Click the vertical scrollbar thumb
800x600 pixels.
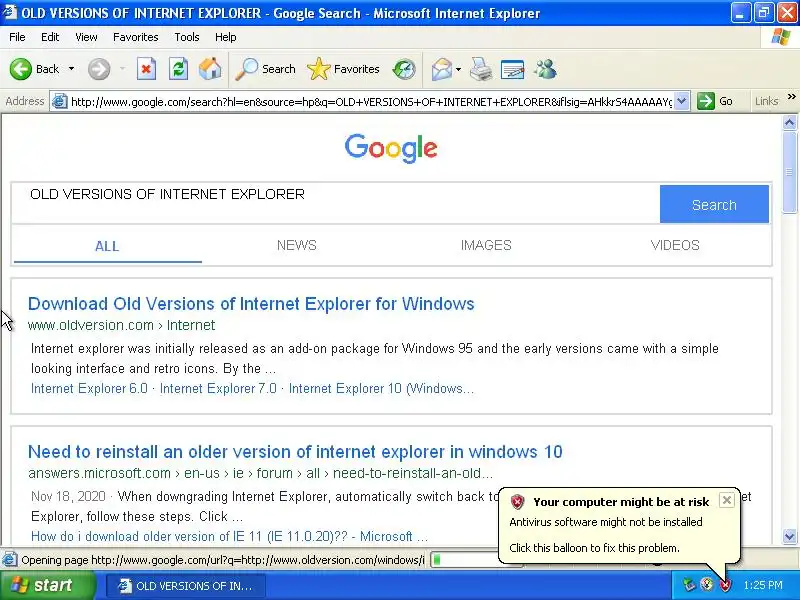(789, 172)
